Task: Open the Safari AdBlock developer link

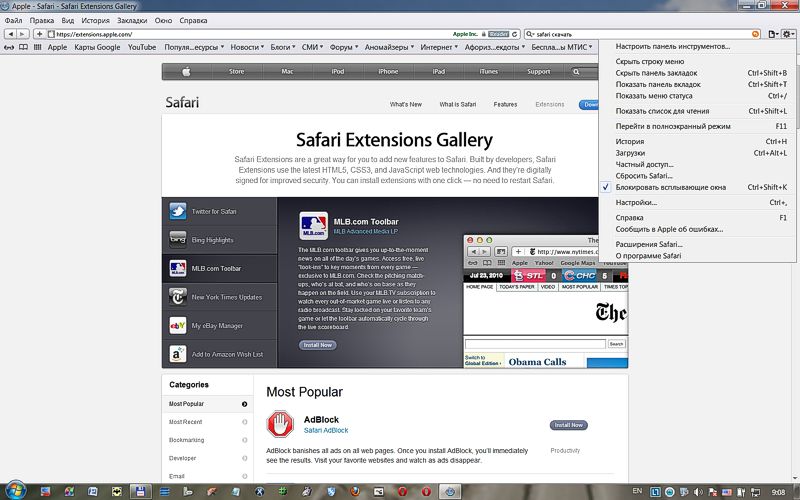Action: tap(326, 431)
